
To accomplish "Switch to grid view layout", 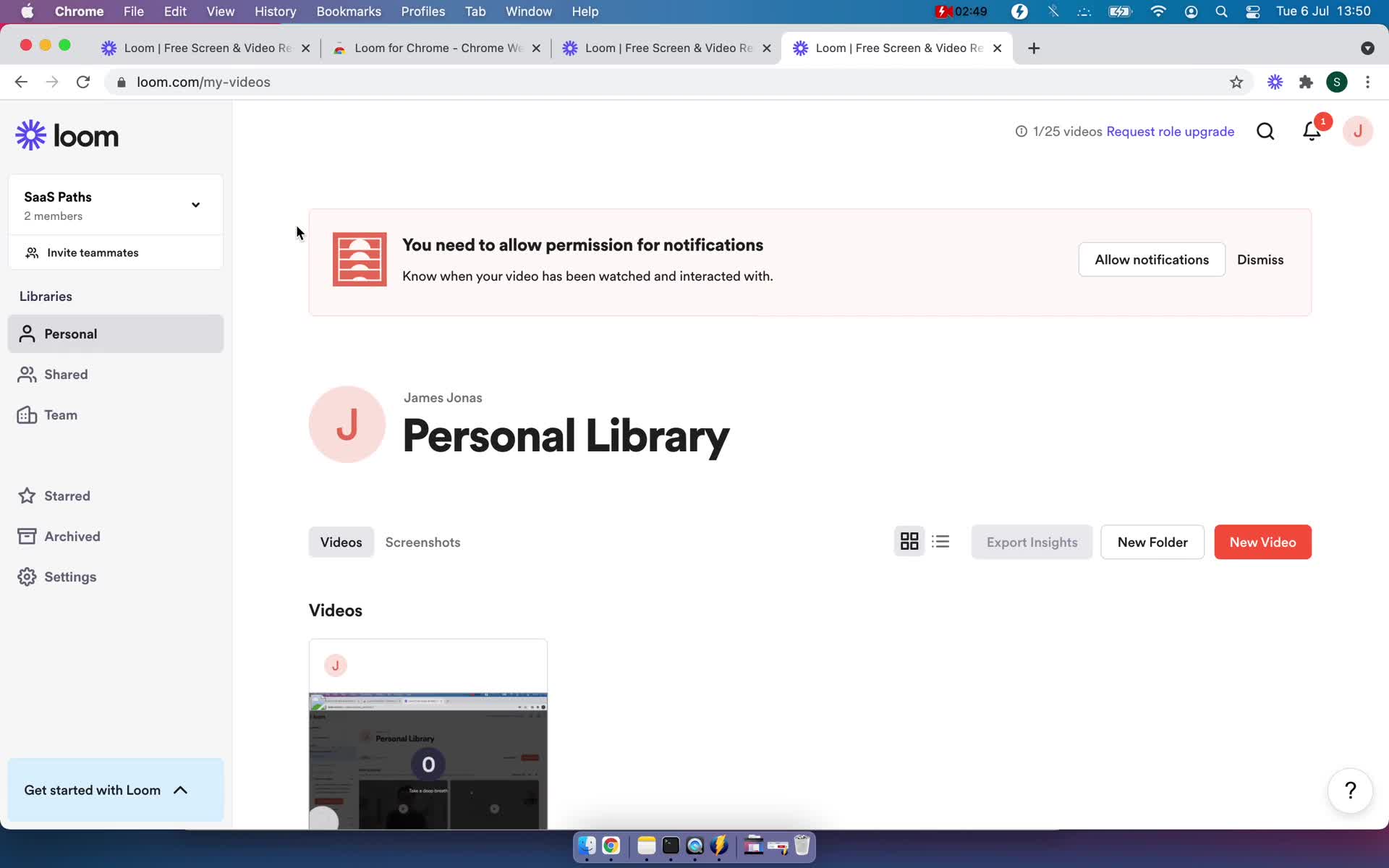I will click(909, 541).
